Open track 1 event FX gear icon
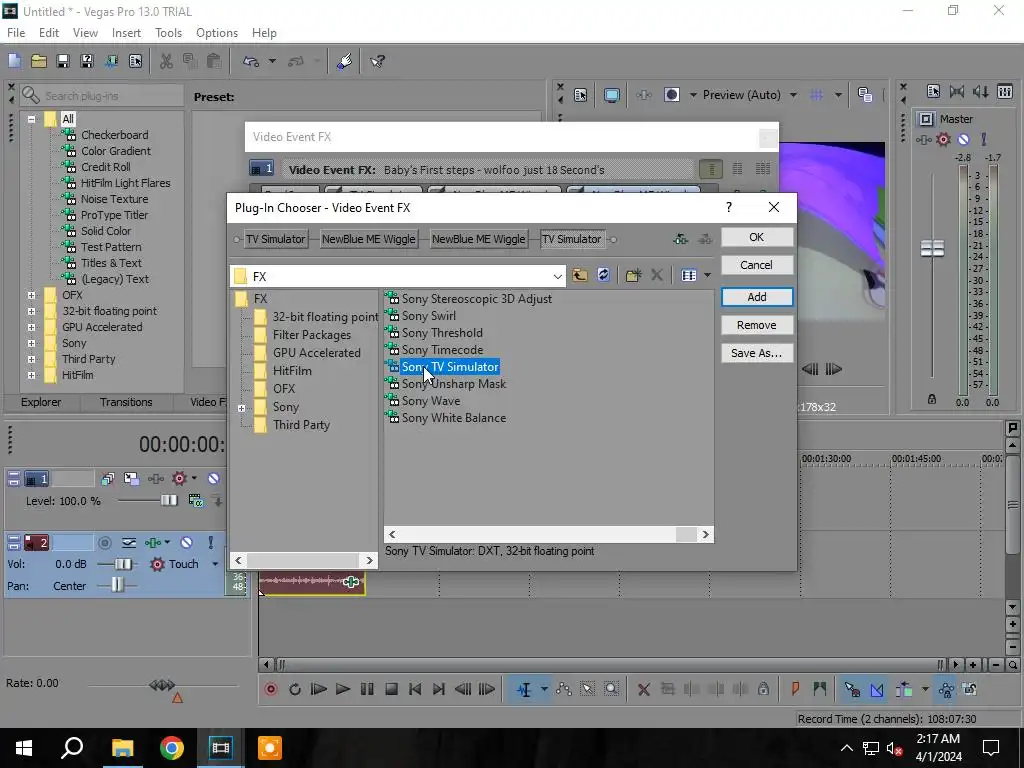The image size is (1024, 768). 179,479
